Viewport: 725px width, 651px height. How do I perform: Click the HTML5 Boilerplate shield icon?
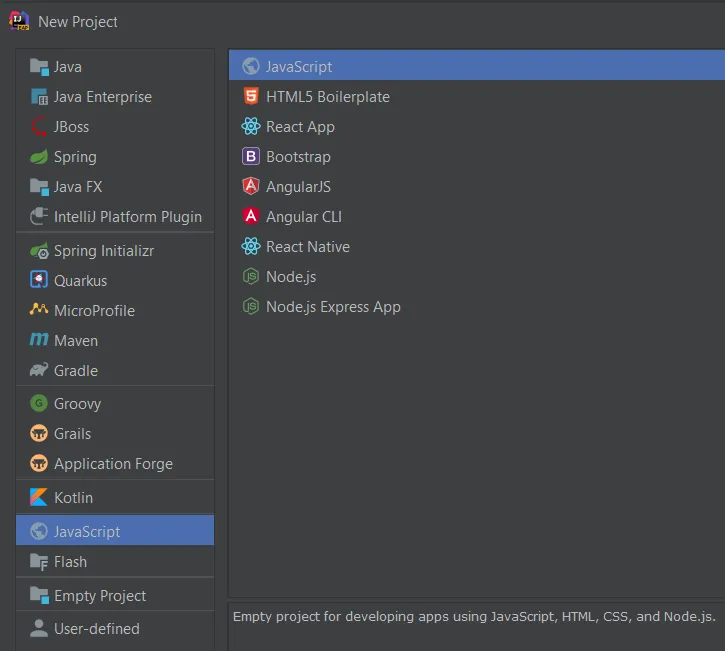click(251, 96)
